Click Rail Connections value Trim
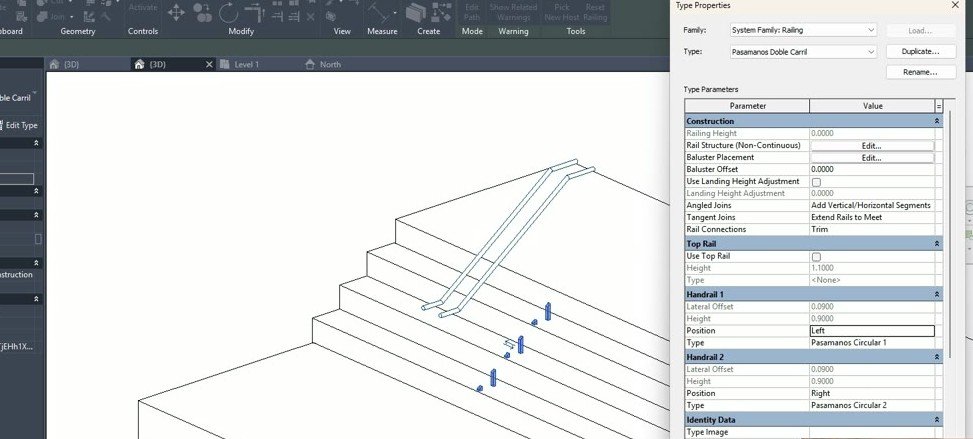The height and width of the screenshot is (439, 973). pyautogui.click(x=872, y=229)
